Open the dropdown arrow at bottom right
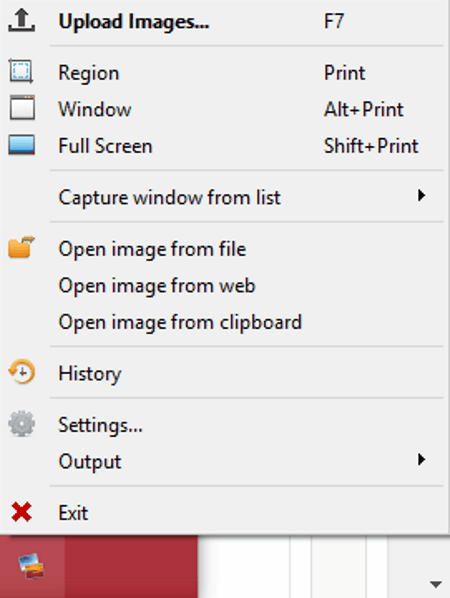 pyautogui.click(x=436, y=584)
